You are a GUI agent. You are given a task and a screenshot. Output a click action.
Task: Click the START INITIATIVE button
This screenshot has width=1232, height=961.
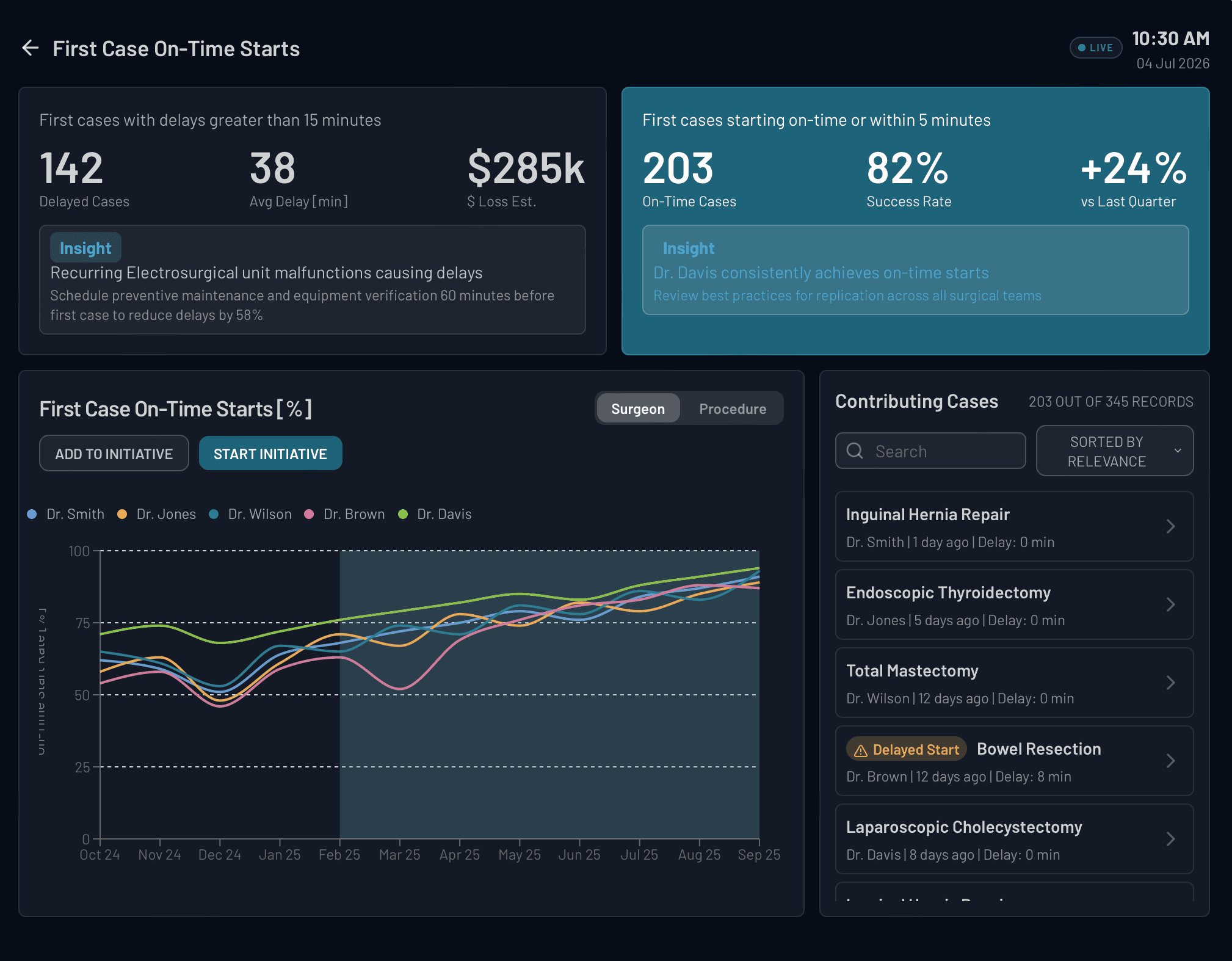coord(270,453)
